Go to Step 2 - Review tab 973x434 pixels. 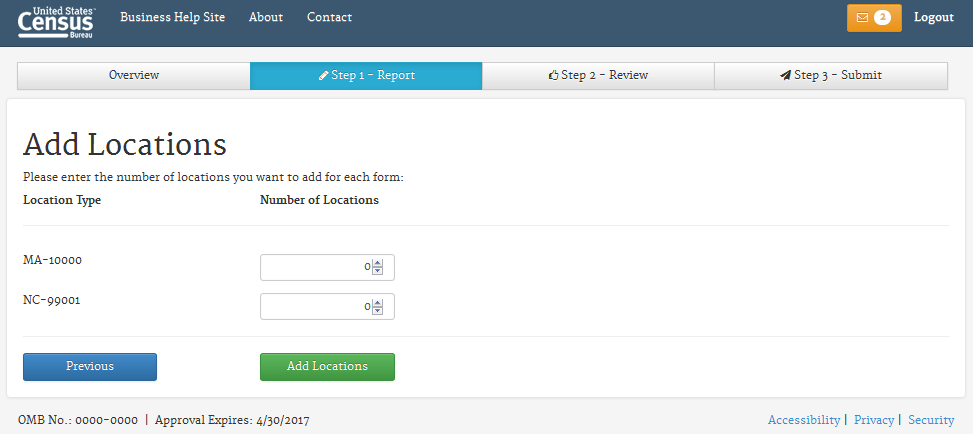click(598, 76)
